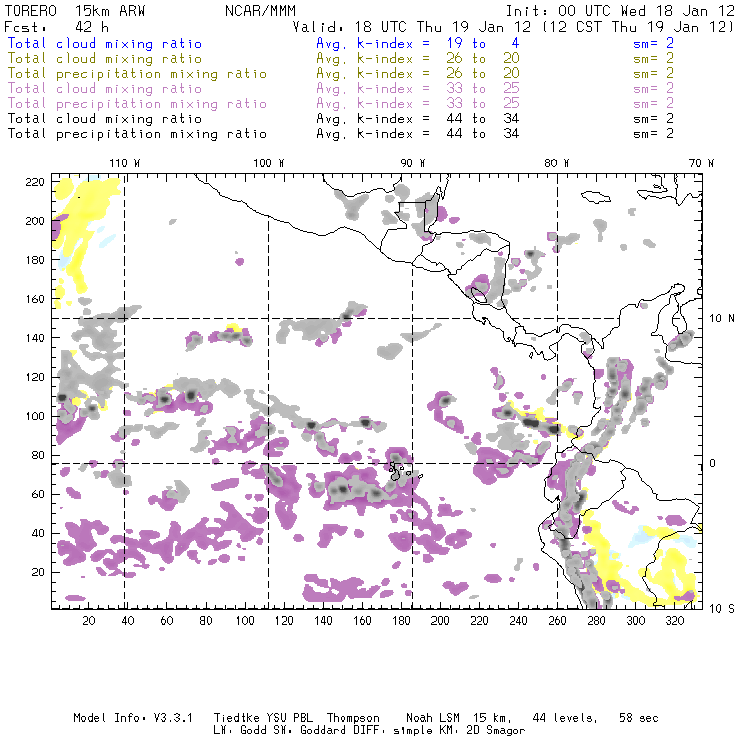The width and height of the screenshot is (740, 740).
Task: Select '300' on the horizontal axis
Action: (635, 621)
